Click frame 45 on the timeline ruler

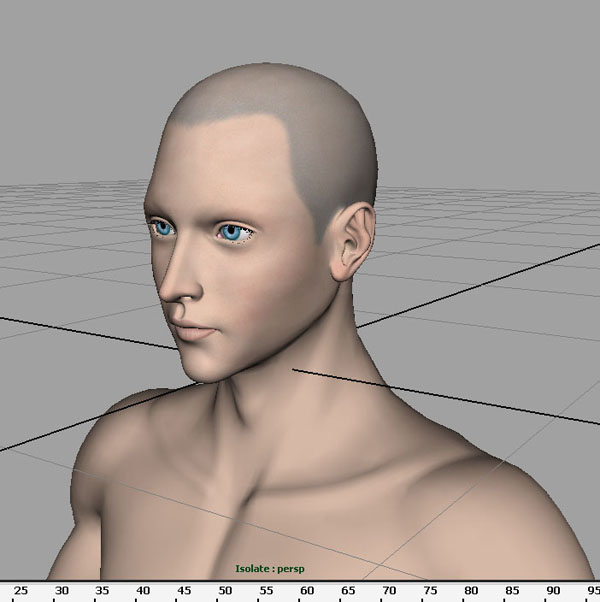[x=184, y=590]
